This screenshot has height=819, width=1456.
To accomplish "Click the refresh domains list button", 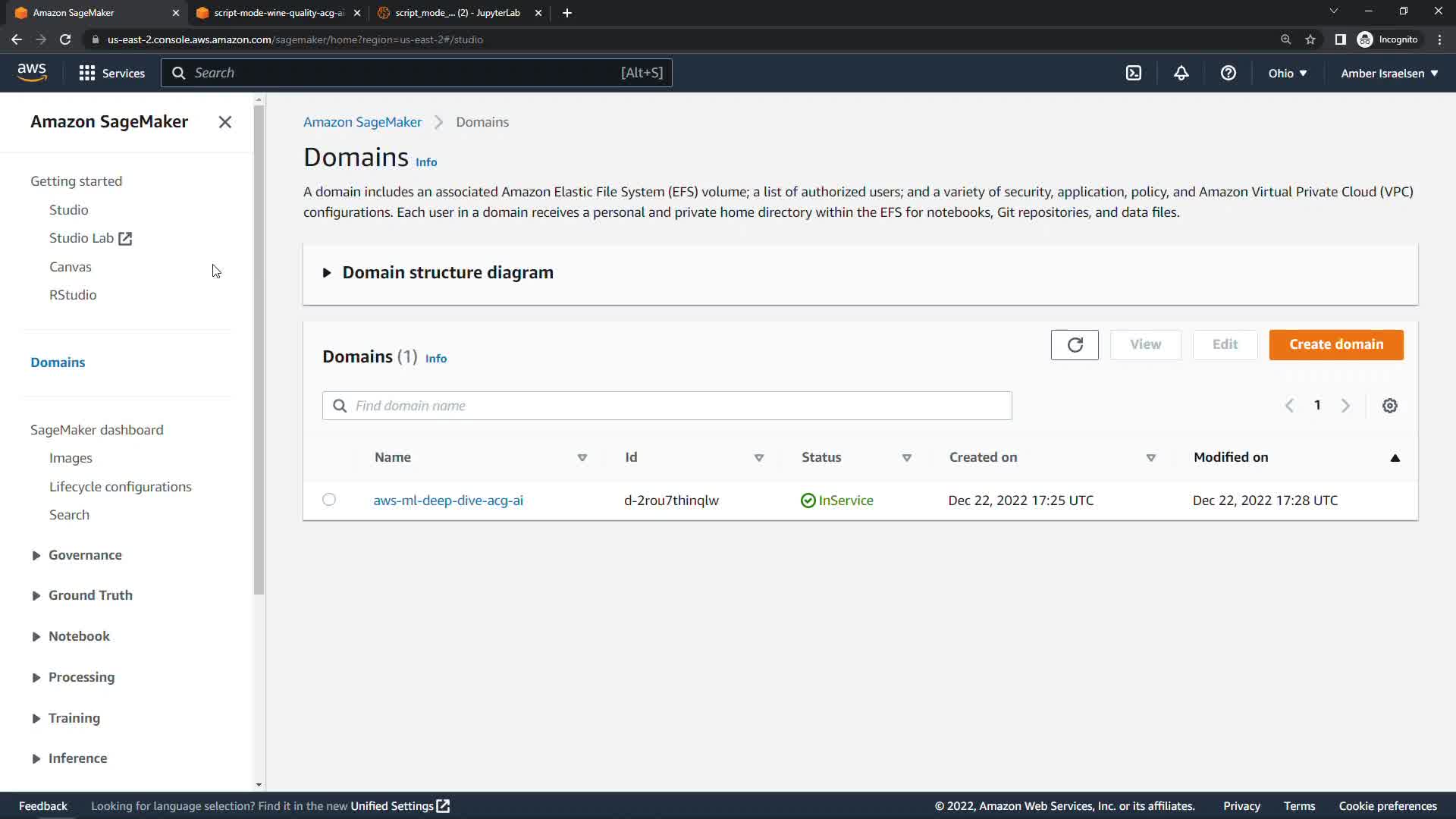I will [x=1074, y=345].
